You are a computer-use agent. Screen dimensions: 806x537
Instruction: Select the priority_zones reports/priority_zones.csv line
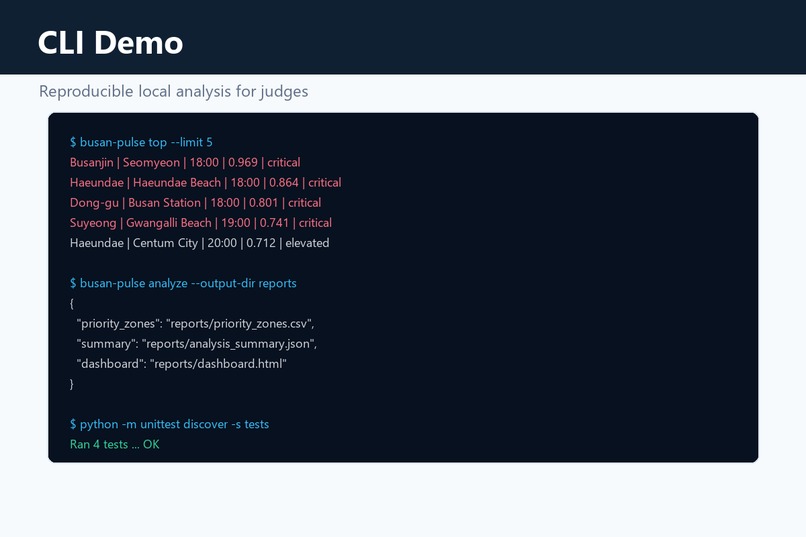click(195, 324)
